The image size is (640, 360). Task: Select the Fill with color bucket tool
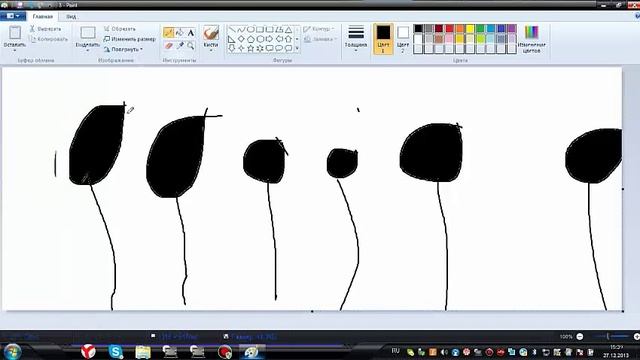pyautogui.click(x=180, y=33)
